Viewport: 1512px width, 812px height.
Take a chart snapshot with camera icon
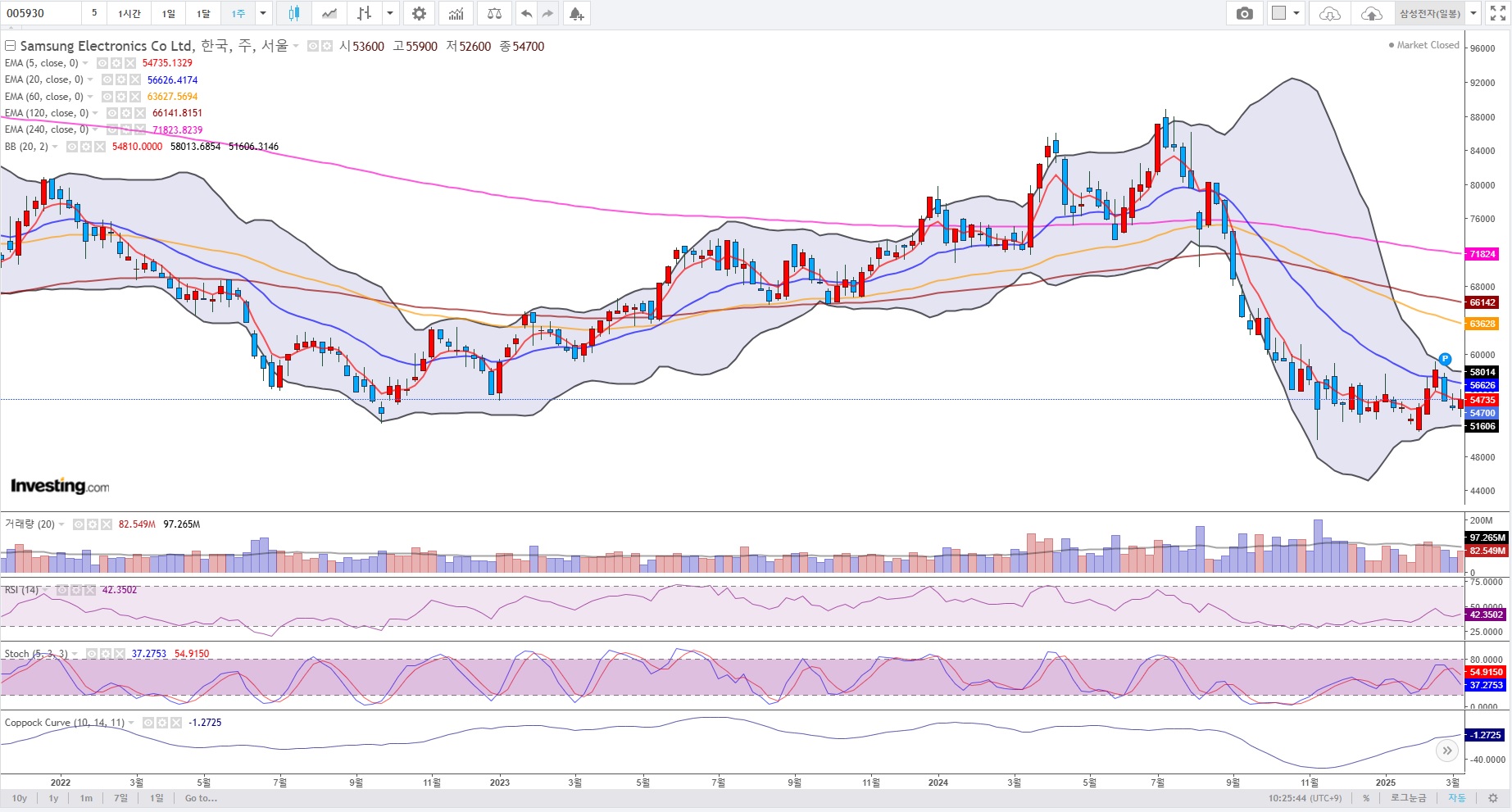click(x=1244, y=13)
